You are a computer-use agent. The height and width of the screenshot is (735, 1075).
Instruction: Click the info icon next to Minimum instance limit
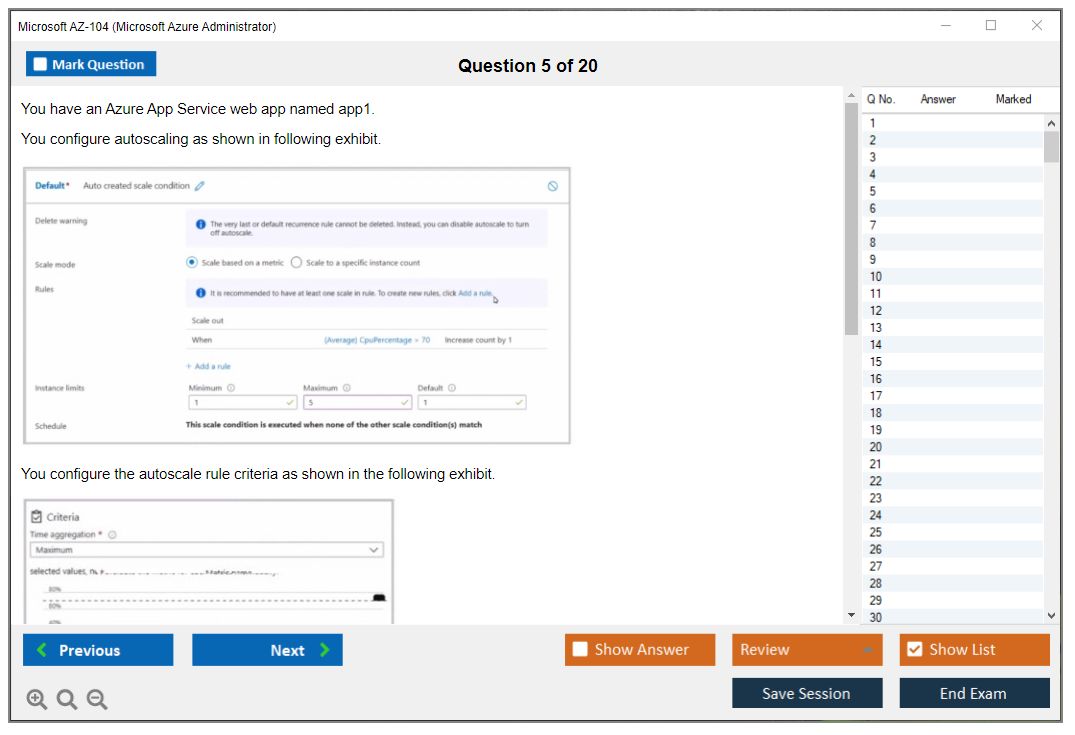point(229,386)
